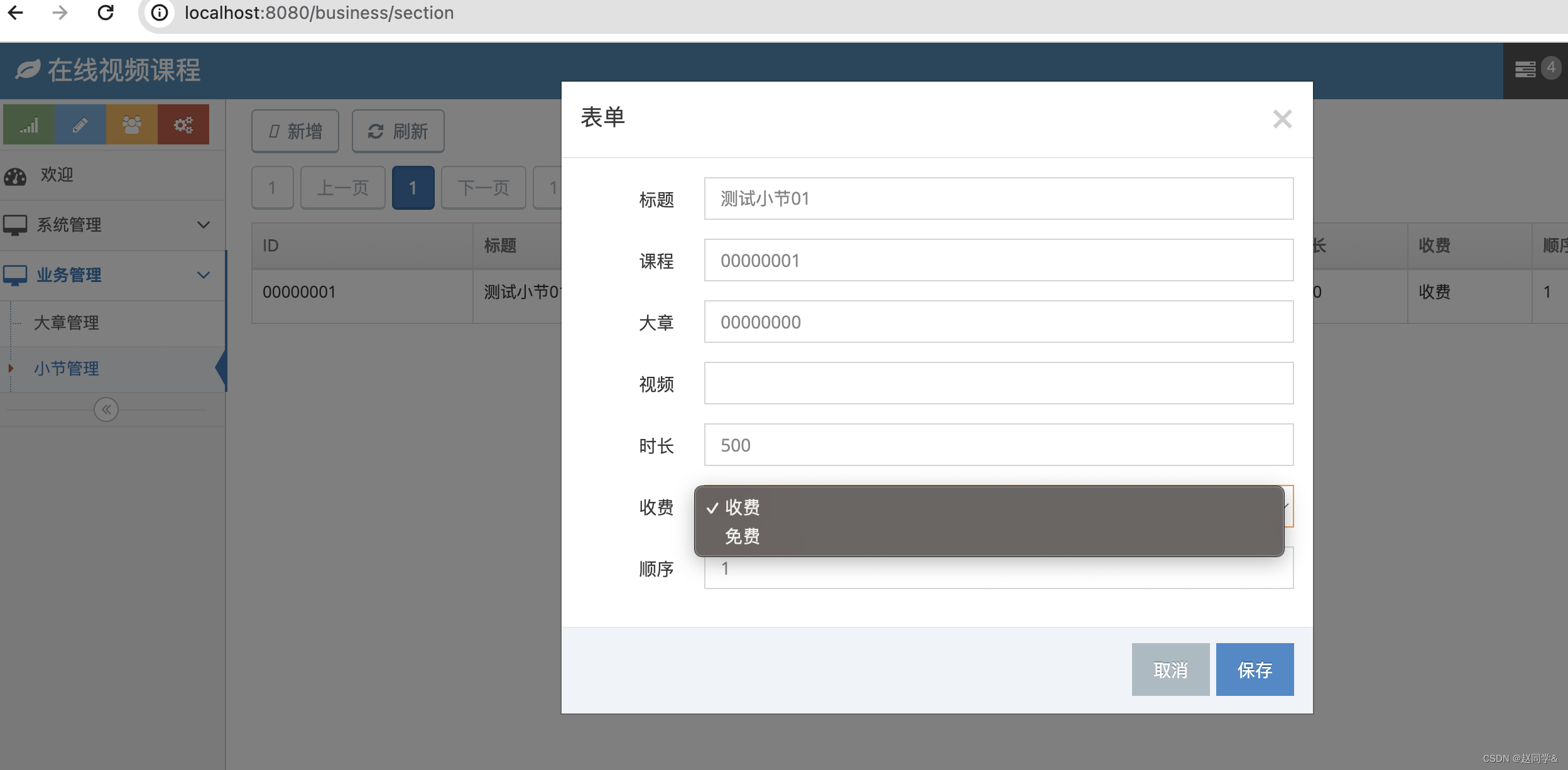Image resolution: width=1568 pixels, height=770 pixels.
Task: Click the orange users group shortcut icon
Action: [132, 125]
